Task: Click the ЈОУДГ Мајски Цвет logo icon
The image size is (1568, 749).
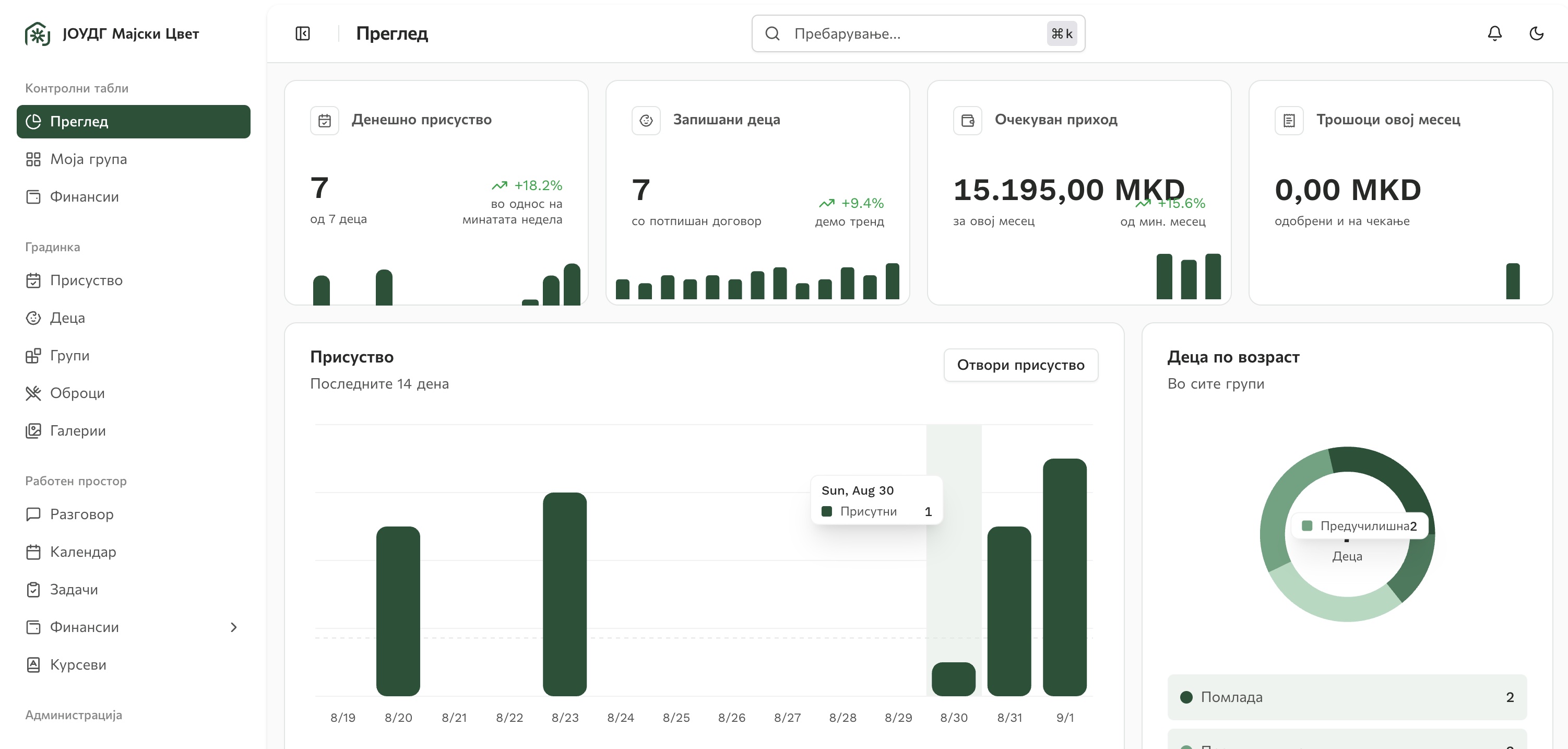Action: pos(37,34)
